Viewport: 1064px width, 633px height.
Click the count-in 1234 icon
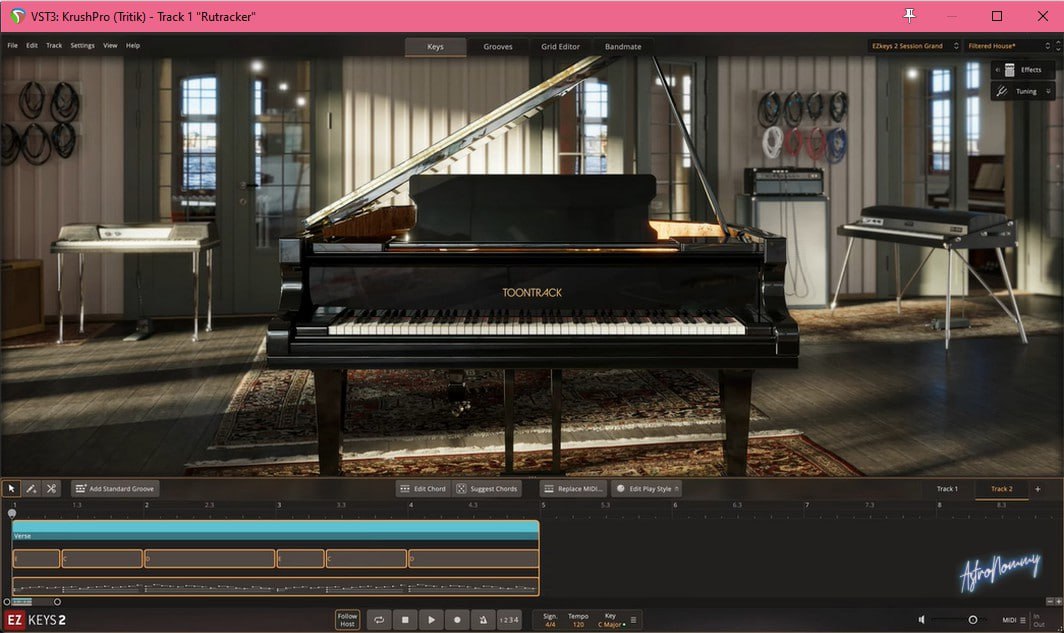pyautogui.click(x=508, y=619)
